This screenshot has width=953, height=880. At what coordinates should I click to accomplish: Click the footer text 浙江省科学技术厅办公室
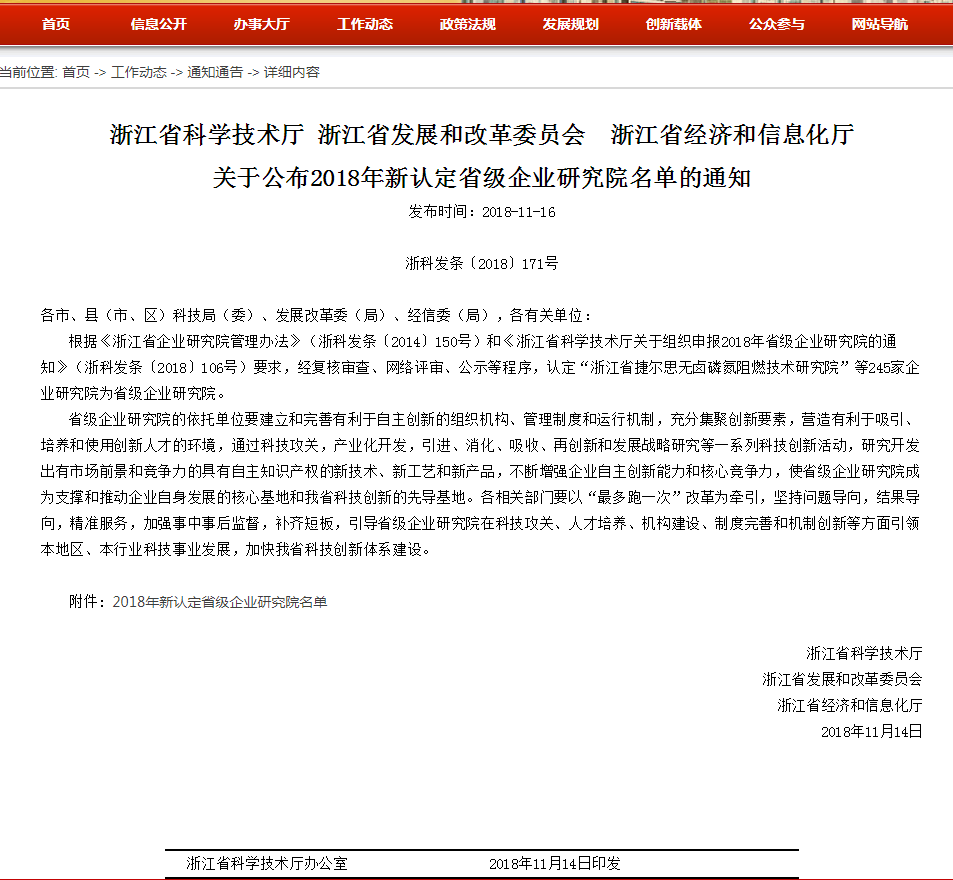[x=267, y=863]
